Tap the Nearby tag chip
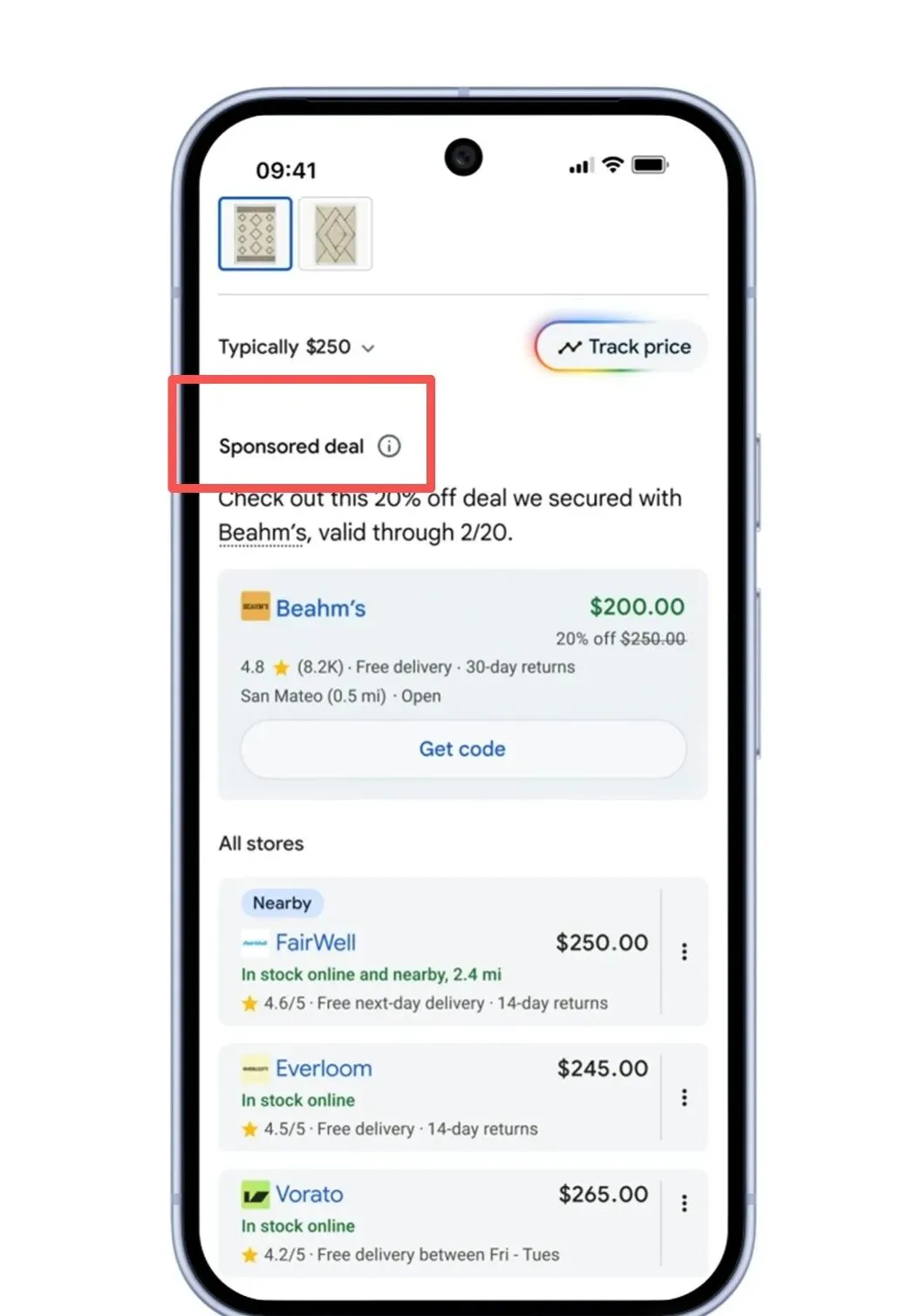 coord(282,903)
